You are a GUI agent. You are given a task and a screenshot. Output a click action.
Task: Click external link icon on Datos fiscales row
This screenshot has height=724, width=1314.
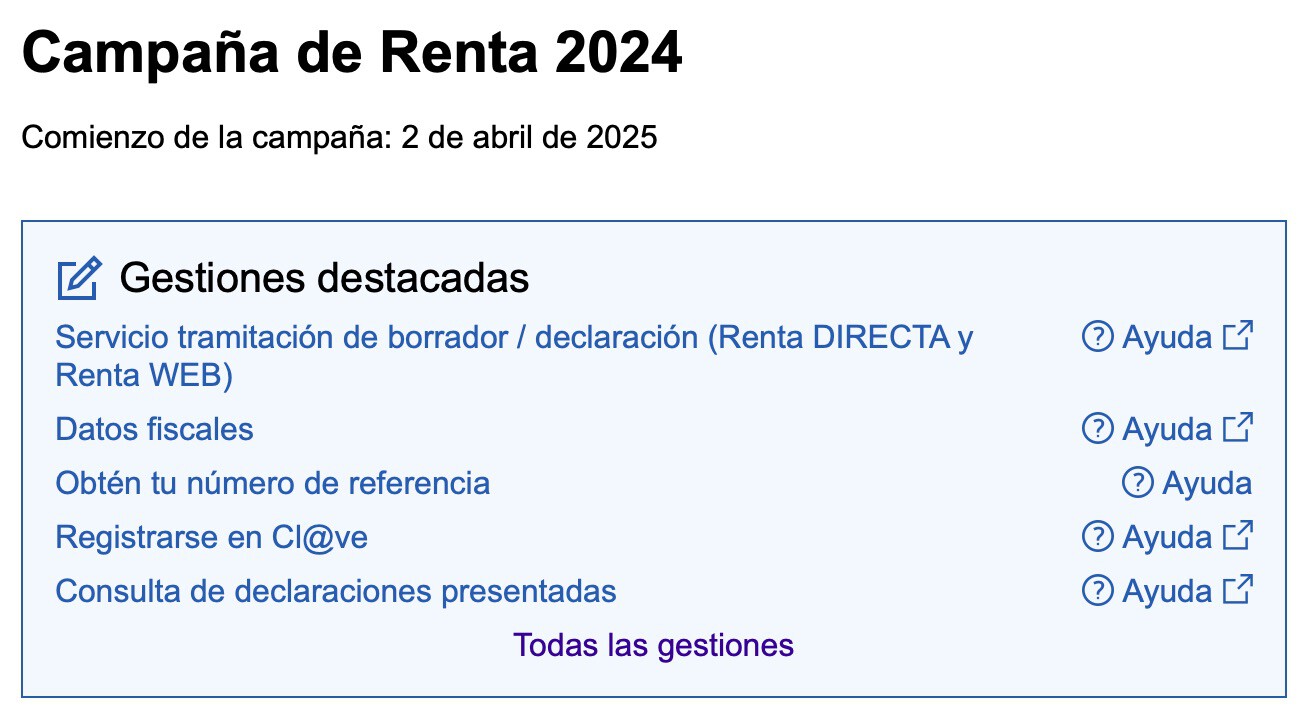1238,428
